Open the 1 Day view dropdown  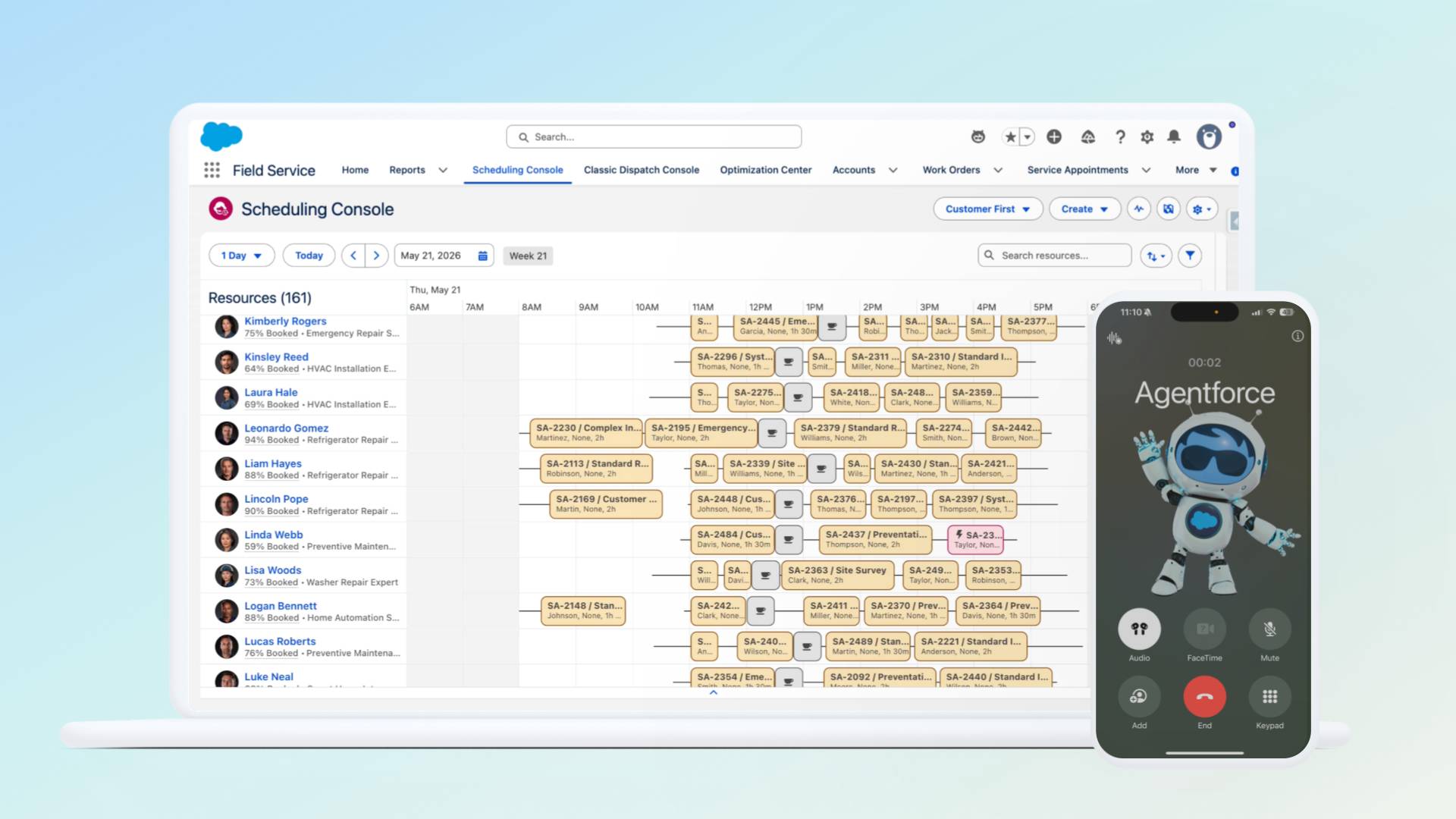[241, 256]
